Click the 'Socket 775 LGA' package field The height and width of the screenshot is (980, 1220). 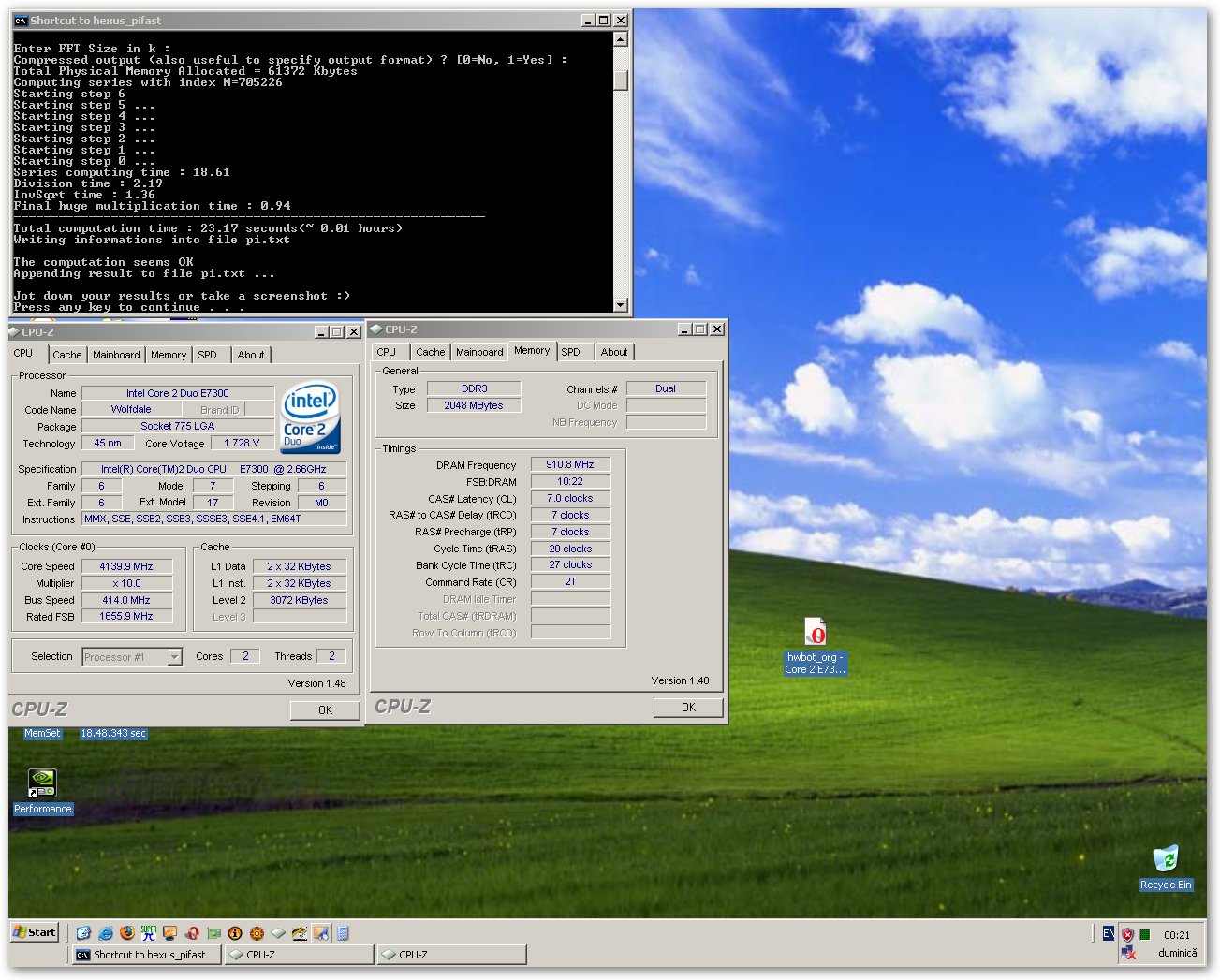pos(178,426)
